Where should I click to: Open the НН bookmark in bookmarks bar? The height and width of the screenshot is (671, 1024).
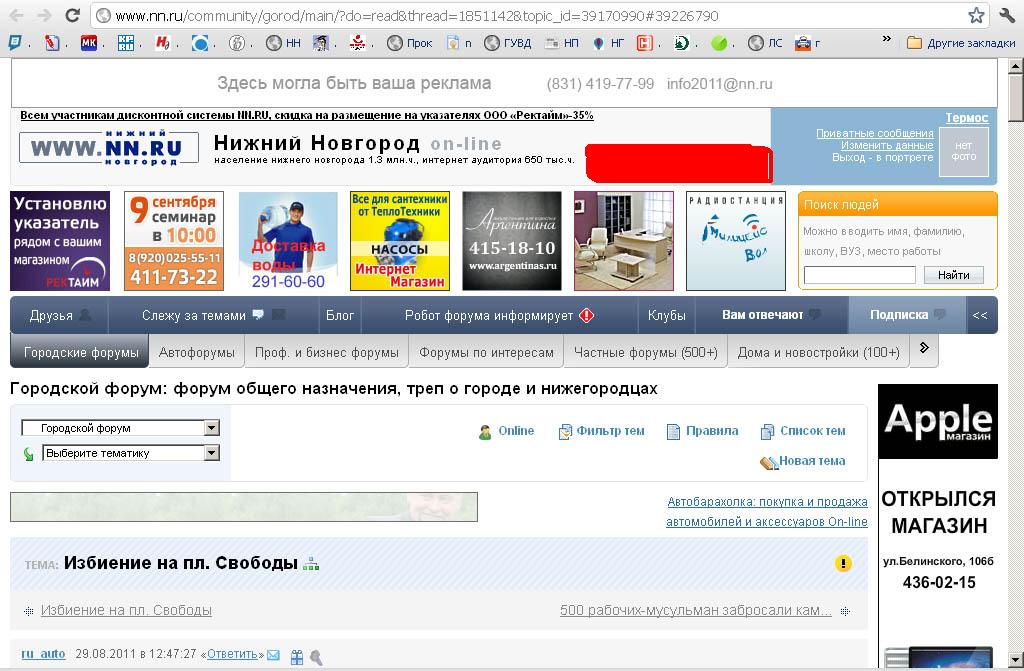(x=283, y=43)
